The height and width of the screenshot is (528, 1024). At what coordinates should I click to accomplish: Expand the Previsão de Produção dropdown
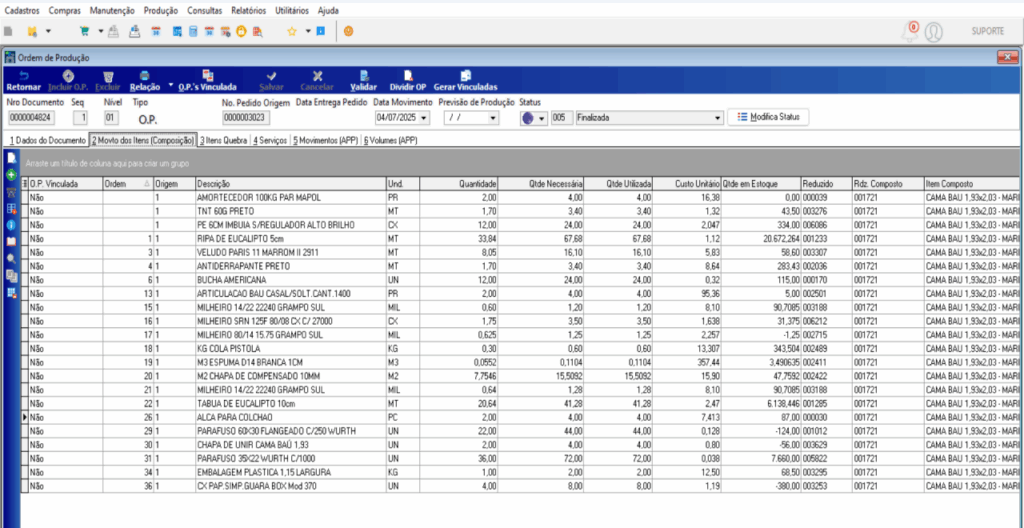(x=492, y=118)
